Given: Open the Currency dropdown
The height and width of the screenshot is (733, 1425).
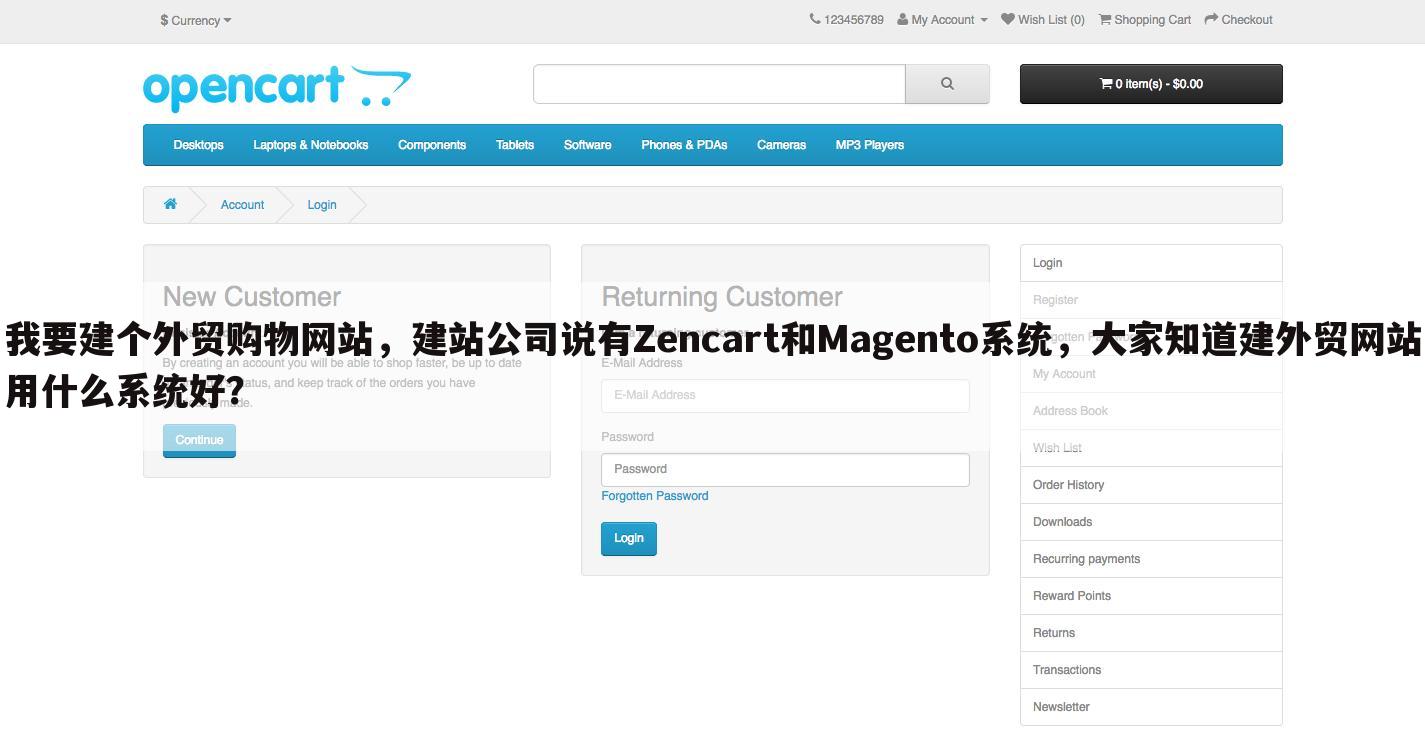Looking at the screenshot, I should [x=195, y=20].
